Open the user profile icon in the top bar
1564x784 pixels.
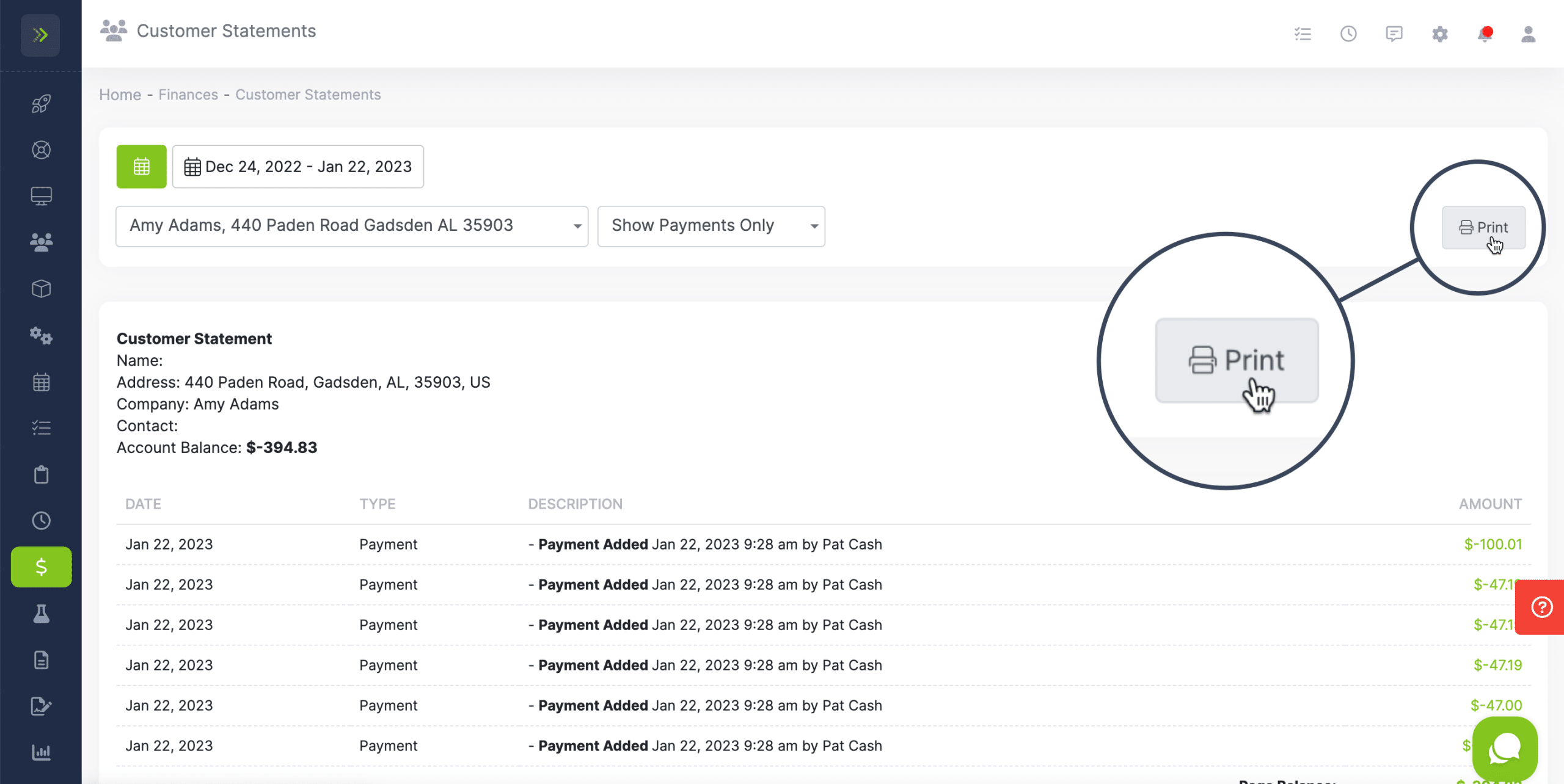click(x=1529, y=34)
